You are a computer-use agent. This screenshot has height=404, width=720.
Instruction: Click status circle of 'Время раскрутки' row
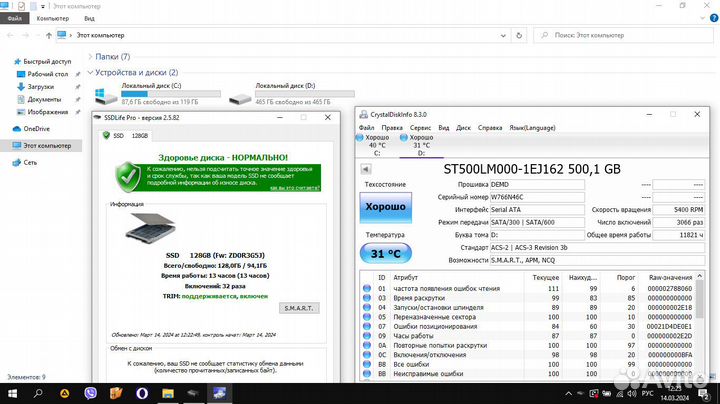(x=367, y=298)
